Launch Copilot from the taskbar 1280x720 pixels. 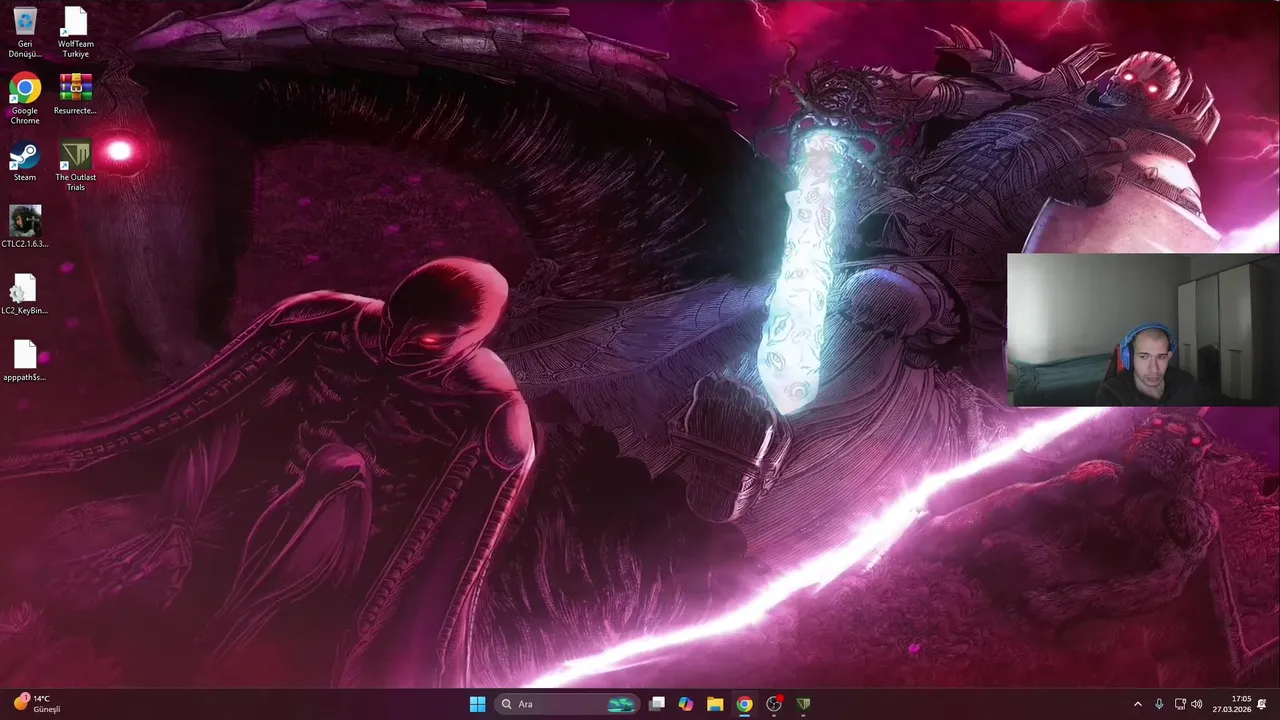click(686, 704)
